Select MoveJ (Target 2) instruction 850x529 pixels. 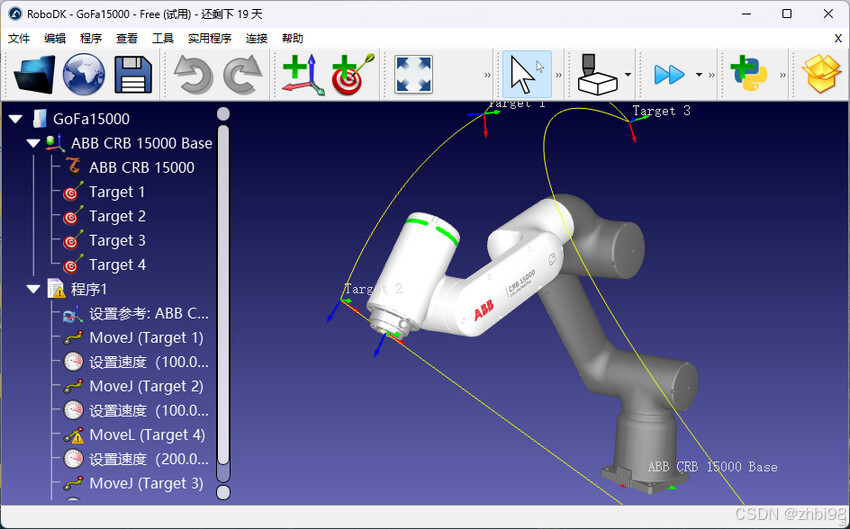[x=146, y=386]
